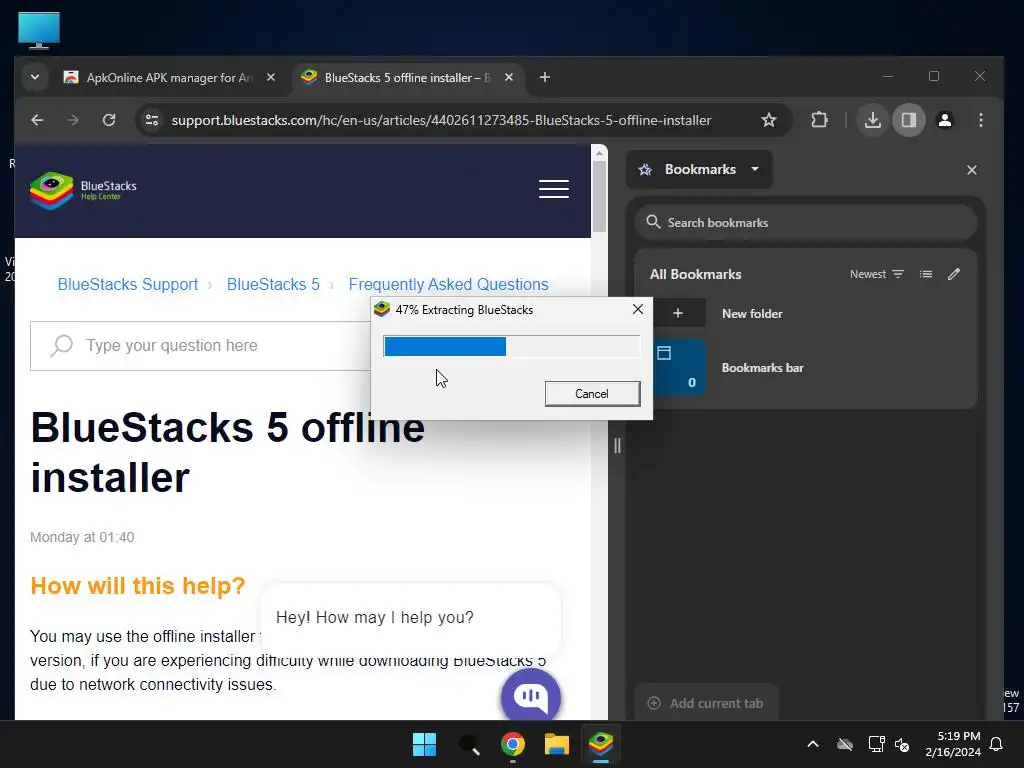The height and width of the screenshot is (768, 1024).
Task: Click the address bar URL
Action: [441, 120]
